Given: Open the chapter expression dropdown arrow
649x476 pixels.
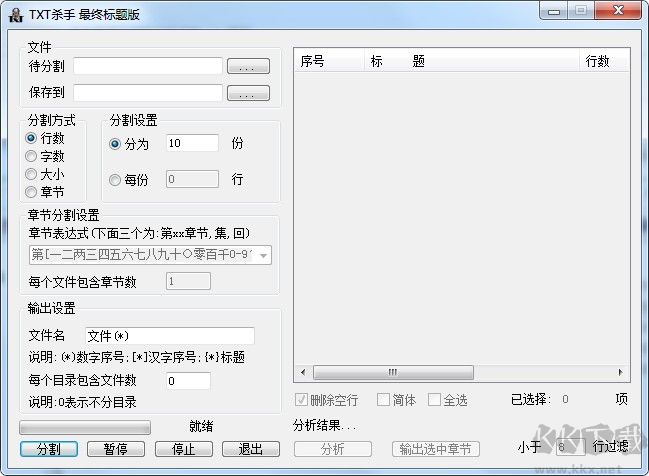Looking at the screenshot, I should point(263,255).
